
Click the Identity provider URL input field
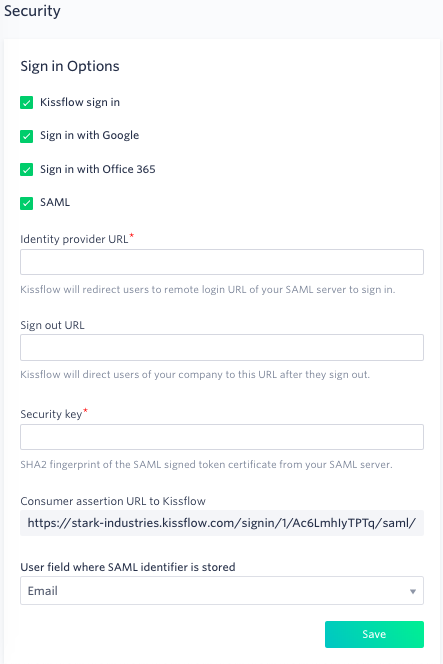point(222,262)
